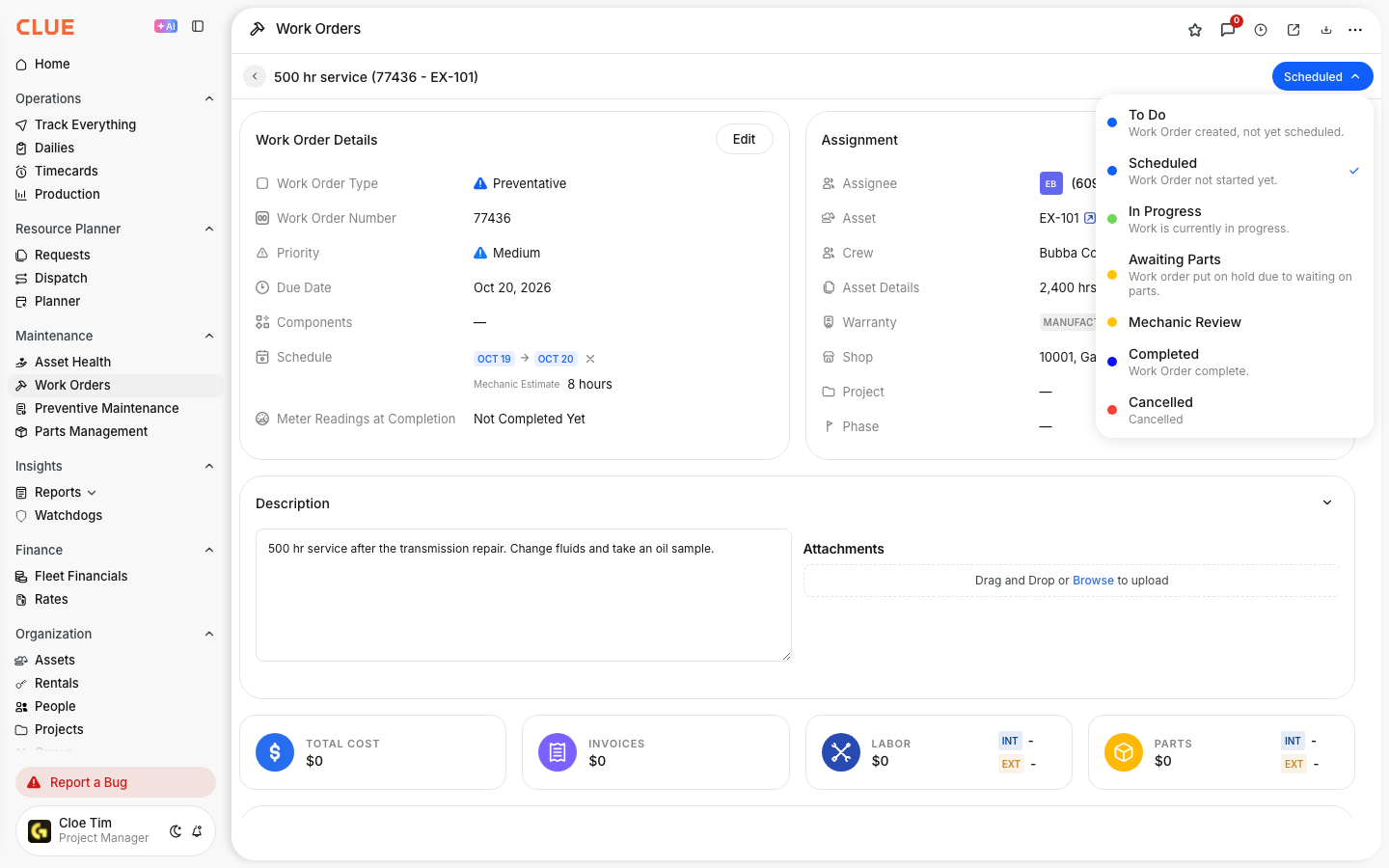Clear the schedule with the X icon
1389x868 pixels.
point(590,359)
